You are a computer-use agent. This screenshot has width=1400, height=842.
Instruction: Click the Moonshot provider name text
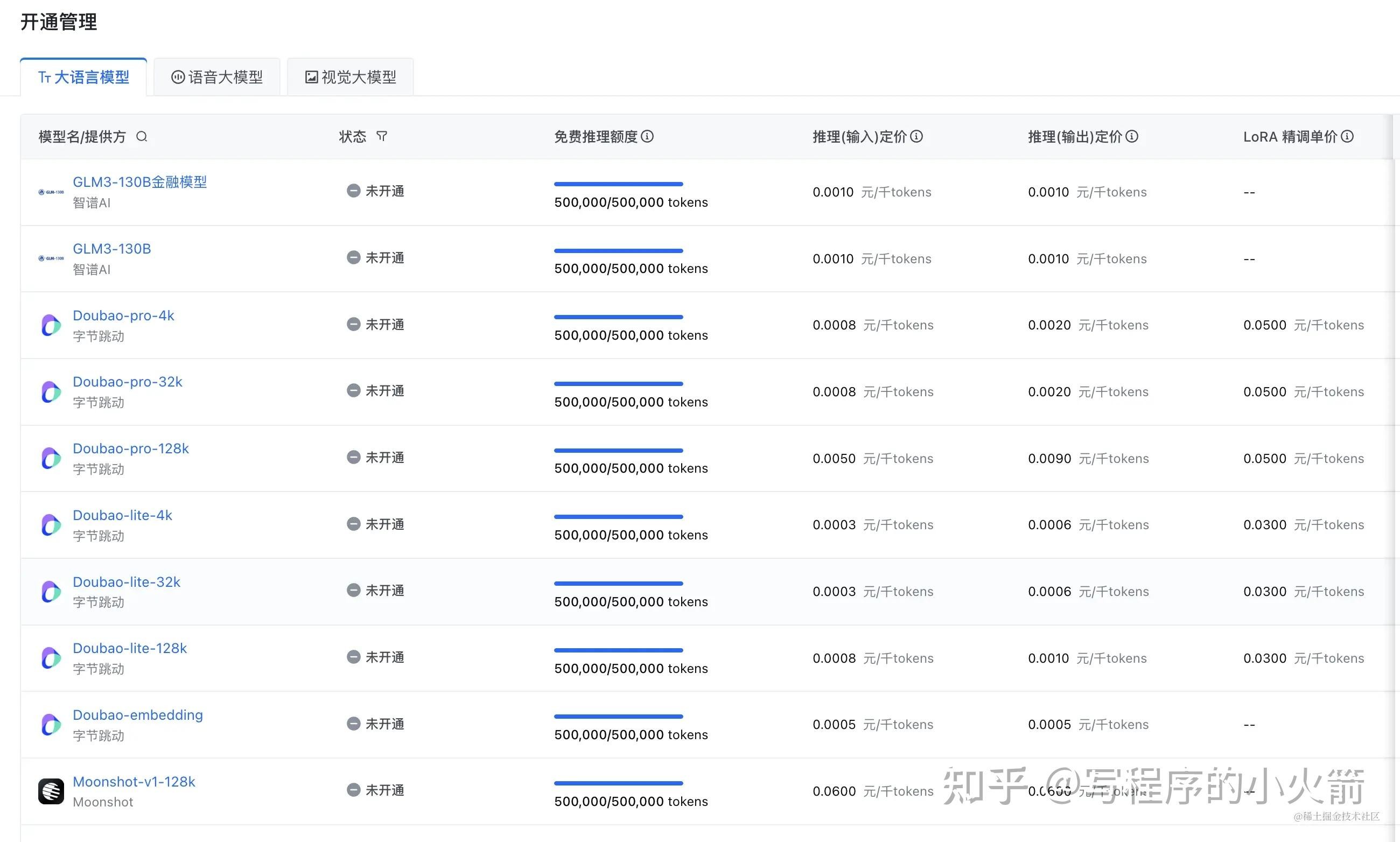coord(103,802)
